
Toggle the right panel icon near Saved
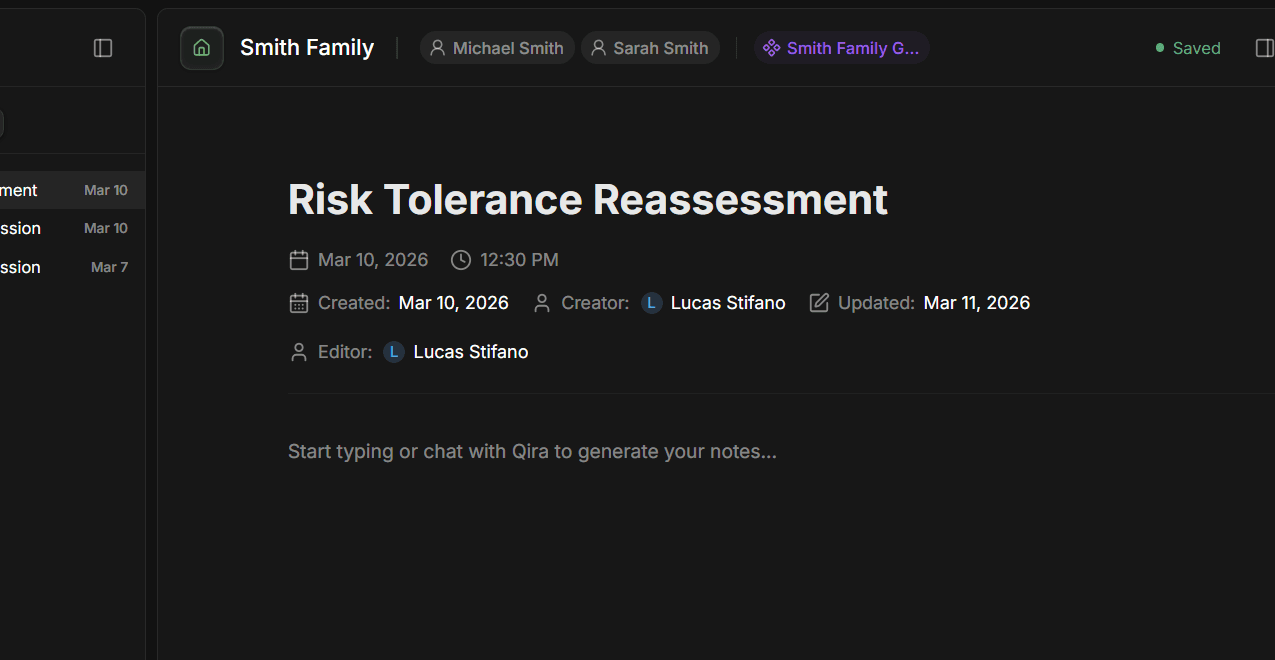tap(1265, 48)
